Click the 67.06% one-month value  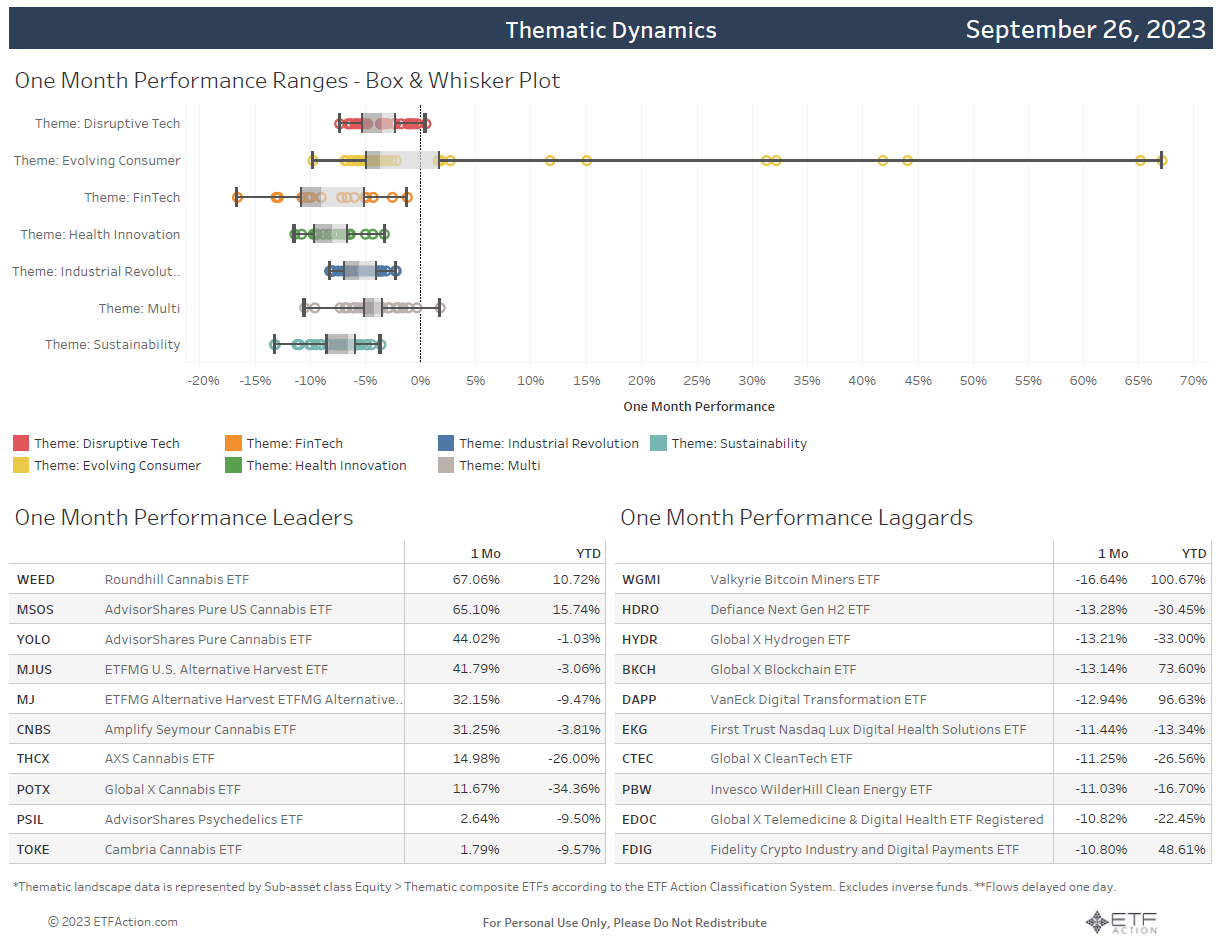point(476,580)
